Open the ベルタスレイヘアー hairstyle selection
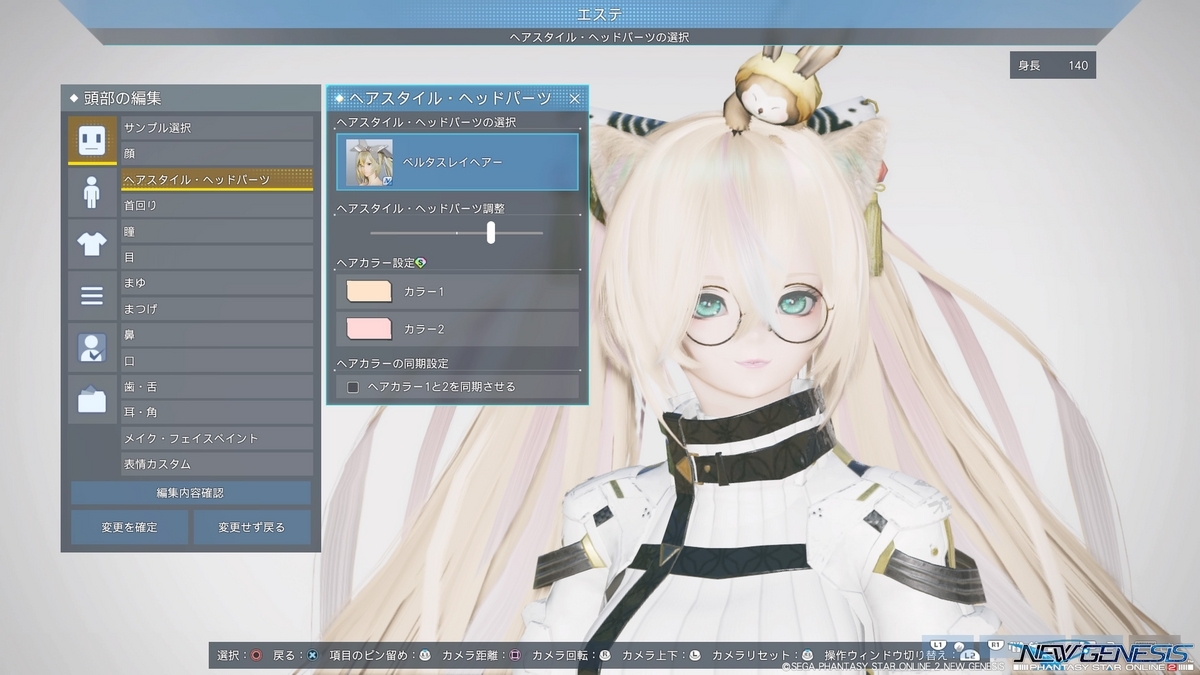Viewport: 1200px width, 675px height. coord(457,162)
